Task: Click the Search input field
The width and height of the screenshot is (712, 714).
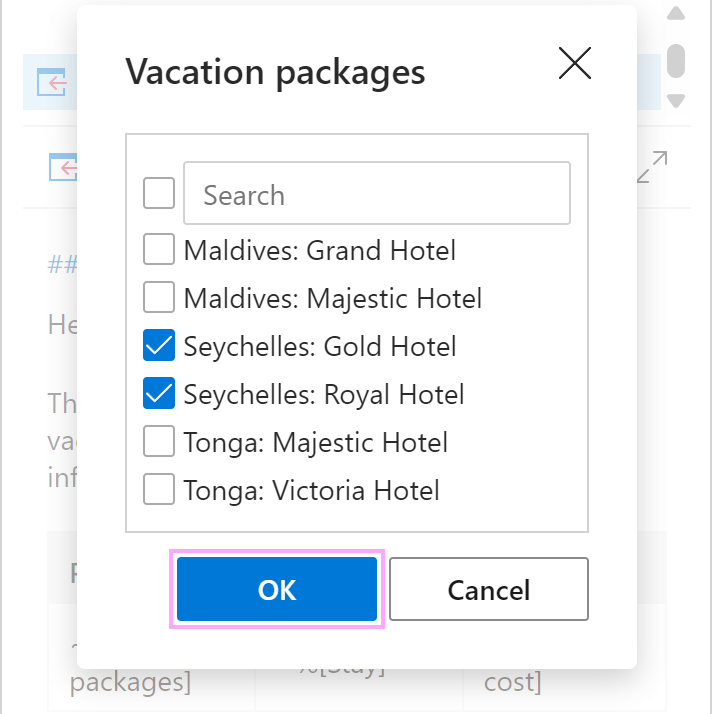Action: [377, 193]
